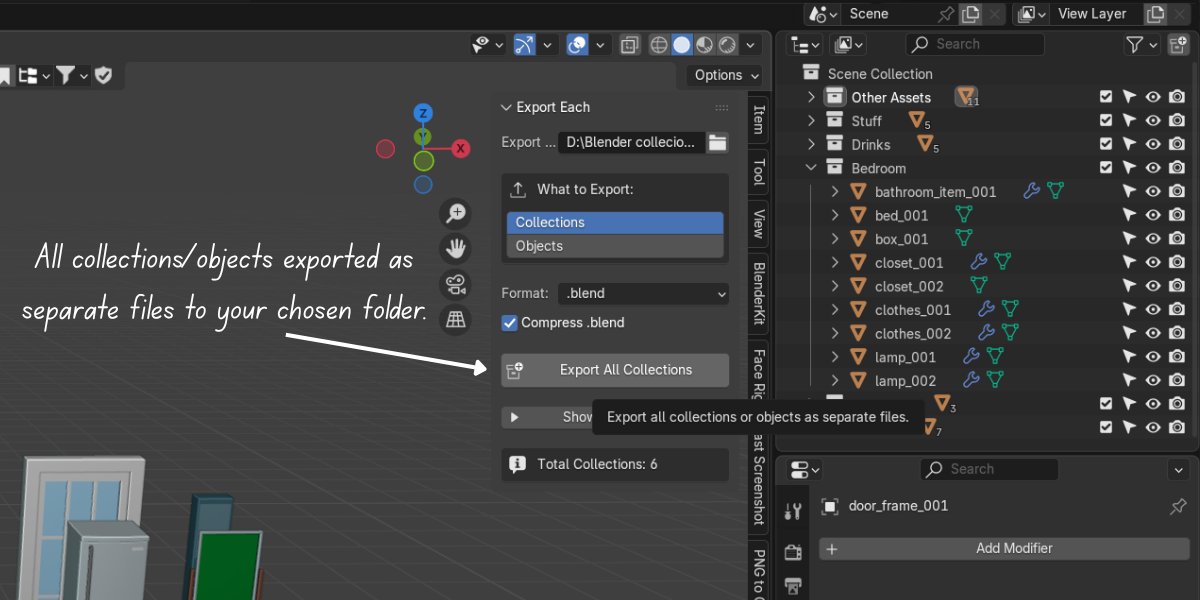Select the Material Preview shading icon

[x=703, y=44]
